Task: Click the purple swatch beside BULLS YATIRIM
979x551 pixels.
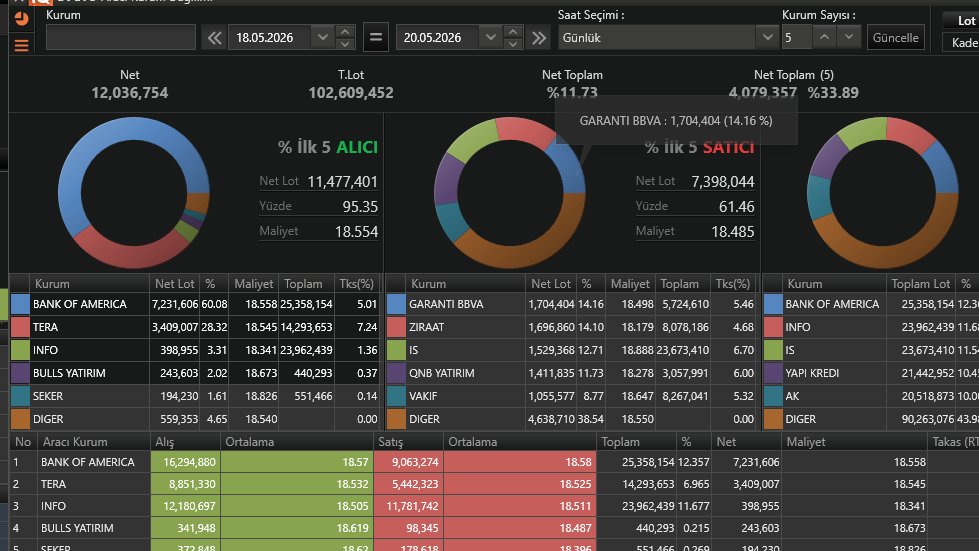Action: pos(20,373)
